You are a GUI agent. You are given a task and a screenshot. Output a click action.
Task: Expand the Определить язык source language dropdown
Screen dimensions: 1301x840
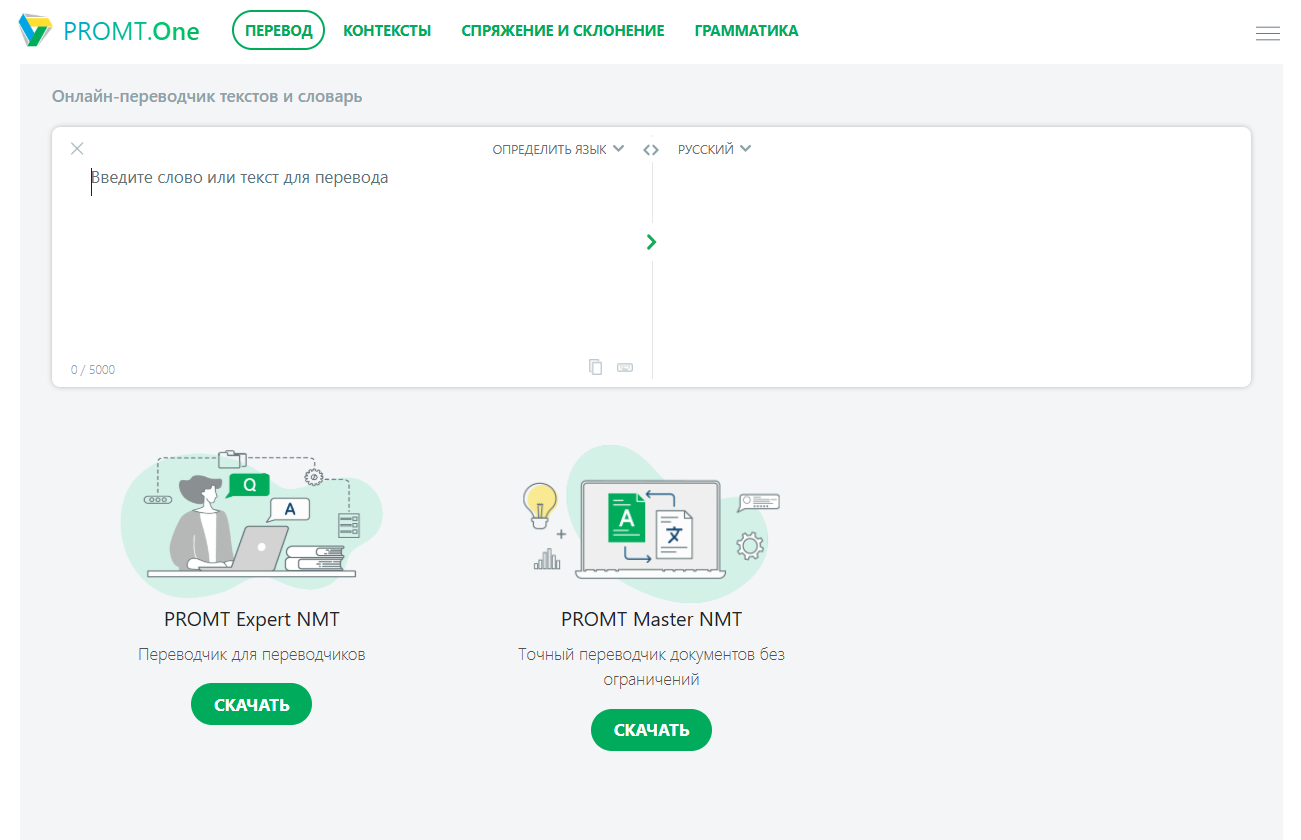coord(558,149)
